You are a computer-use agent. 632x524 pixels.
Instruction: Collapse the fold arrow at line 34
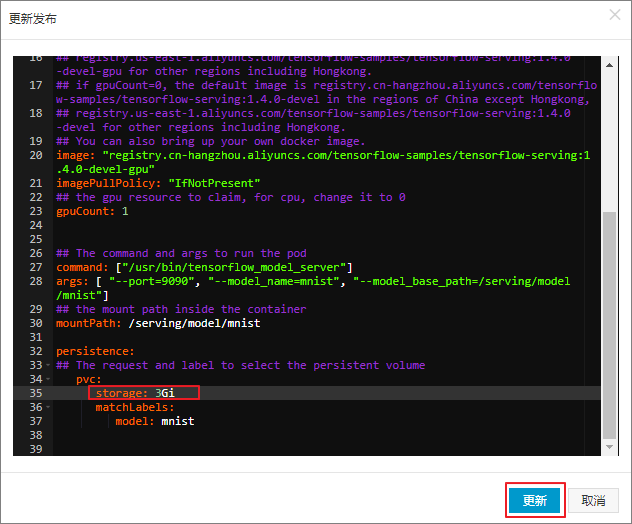[x=48, y=379]
